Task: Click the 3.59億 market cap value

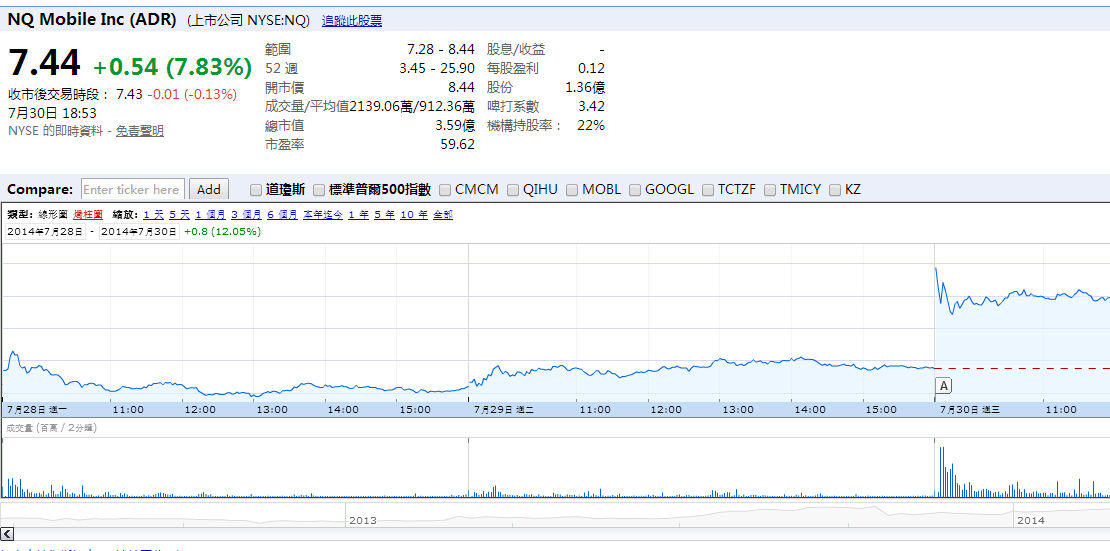Action: click(x=454, y=125)
